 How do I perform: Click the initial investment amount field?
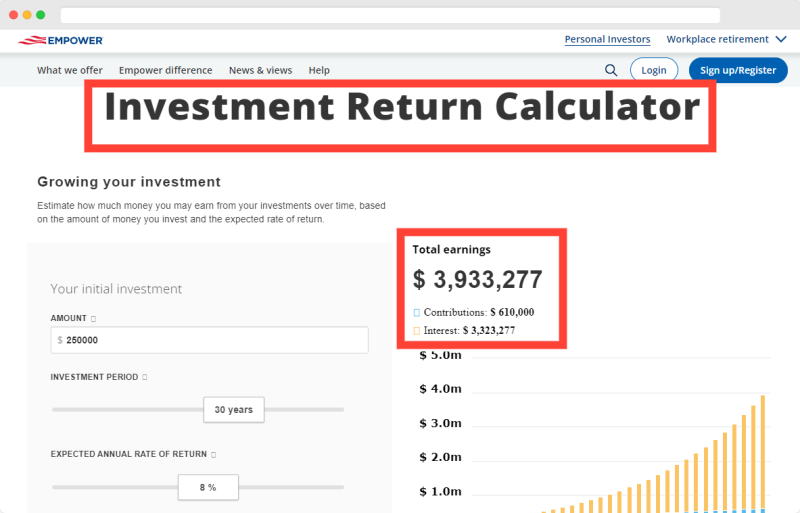pos(209,340)
